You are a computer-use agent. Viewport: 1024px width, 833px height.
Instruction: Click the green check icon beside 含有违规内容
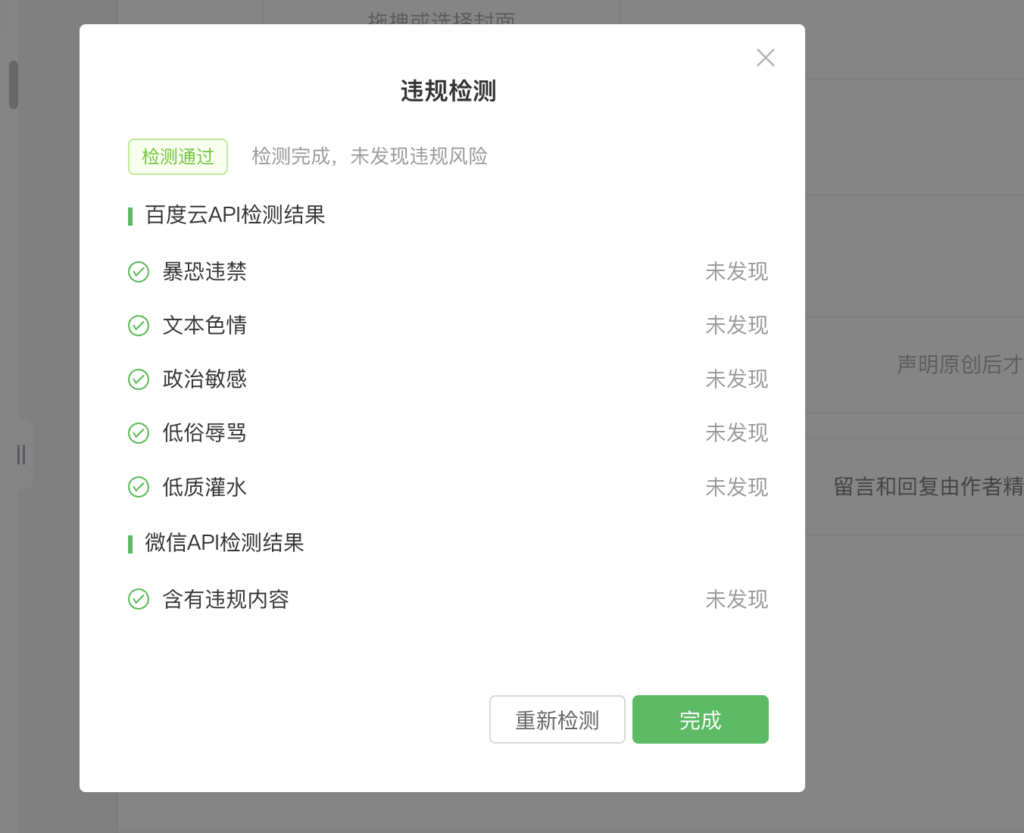[138, 599]
